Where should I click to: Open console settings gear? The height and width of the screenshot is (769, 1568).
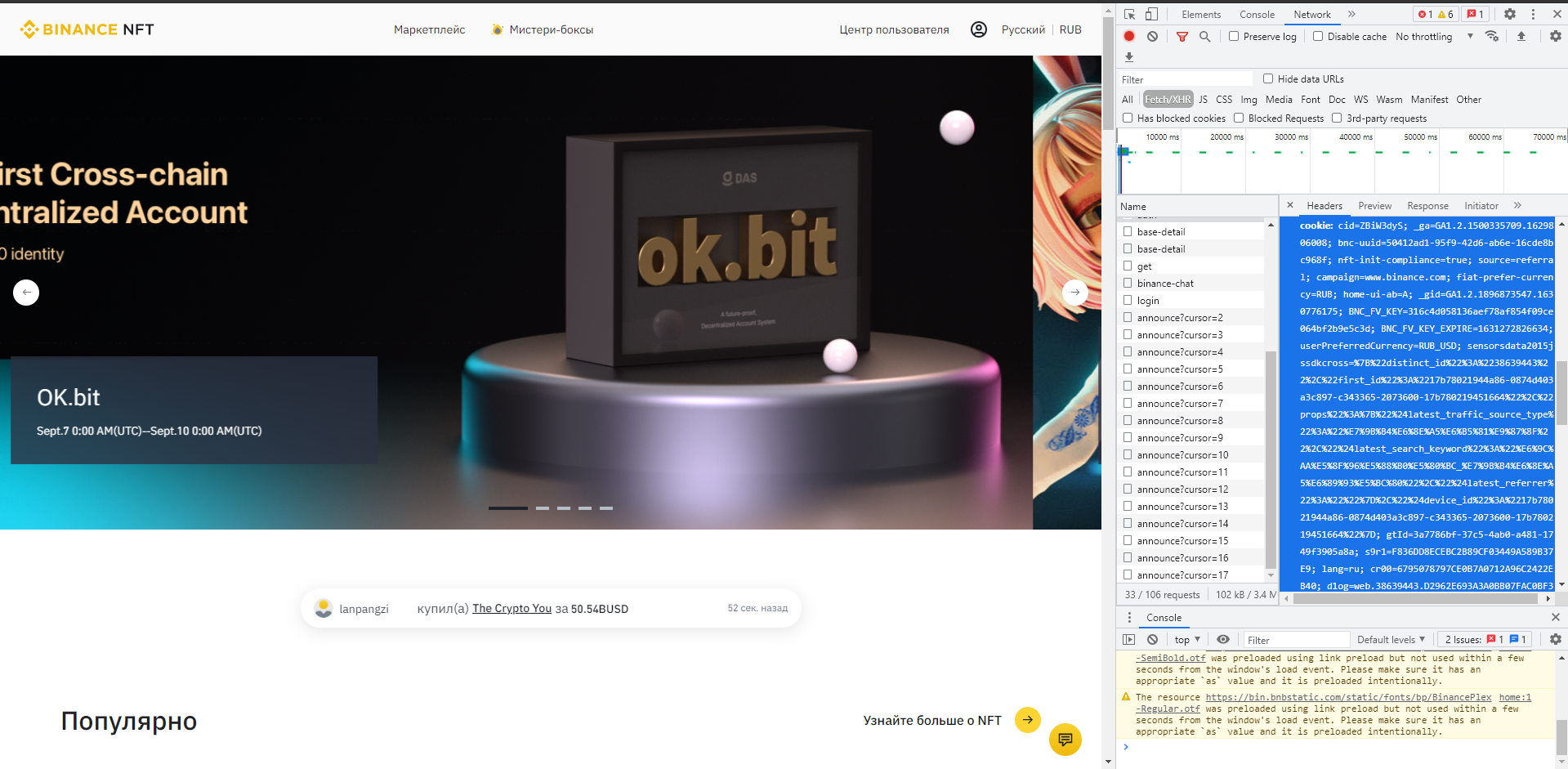point(1555,639)
